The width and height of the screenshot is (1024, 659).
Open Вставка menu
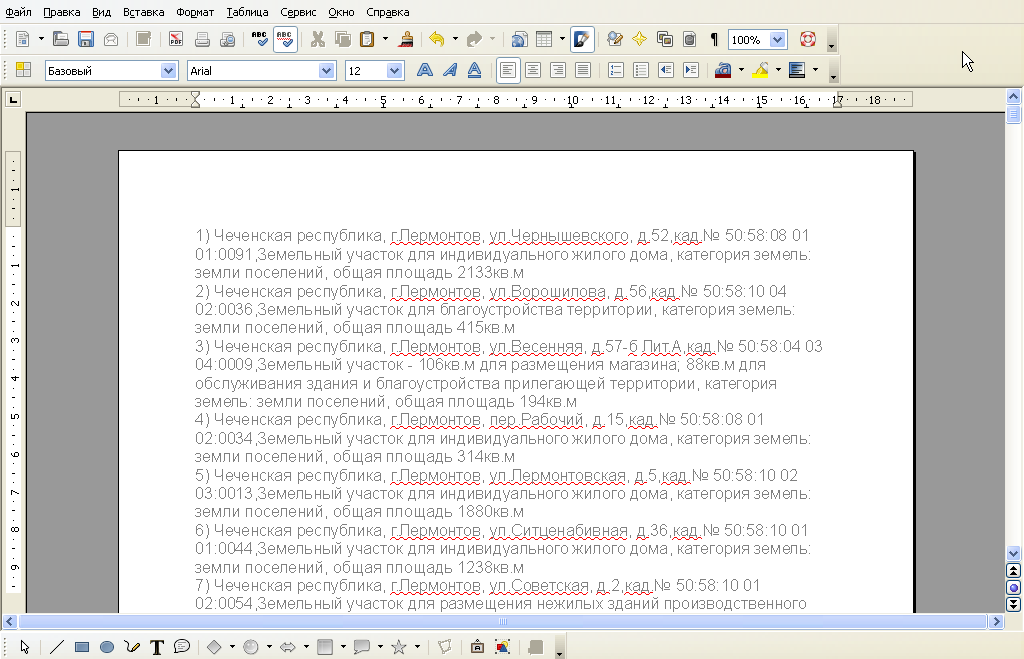(x=143, y=12)
